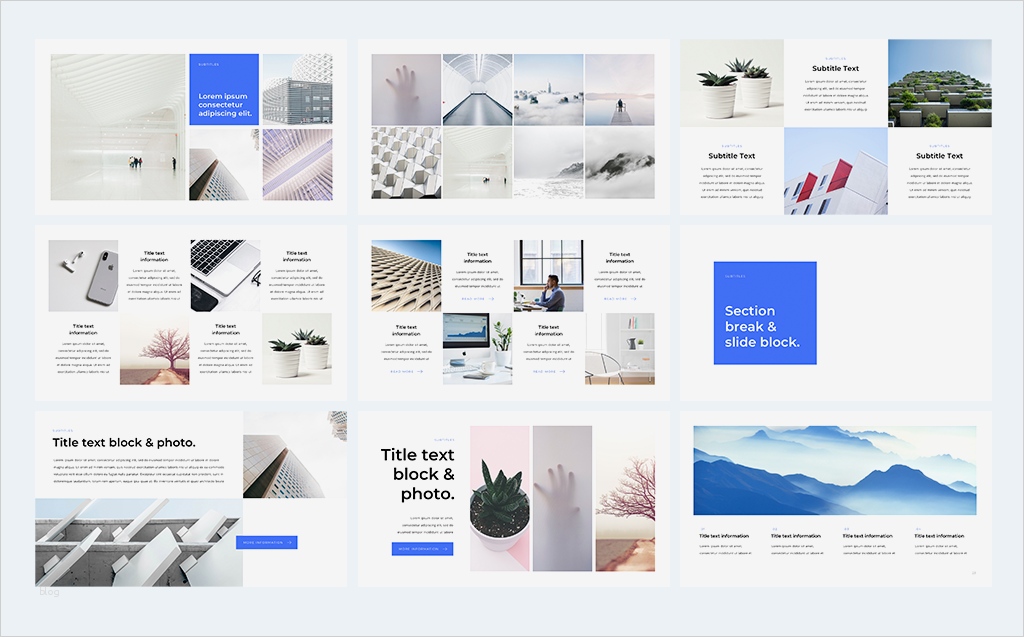
Task: Click 'Read more' link left of the white chair photo
Action: [549, 371]
